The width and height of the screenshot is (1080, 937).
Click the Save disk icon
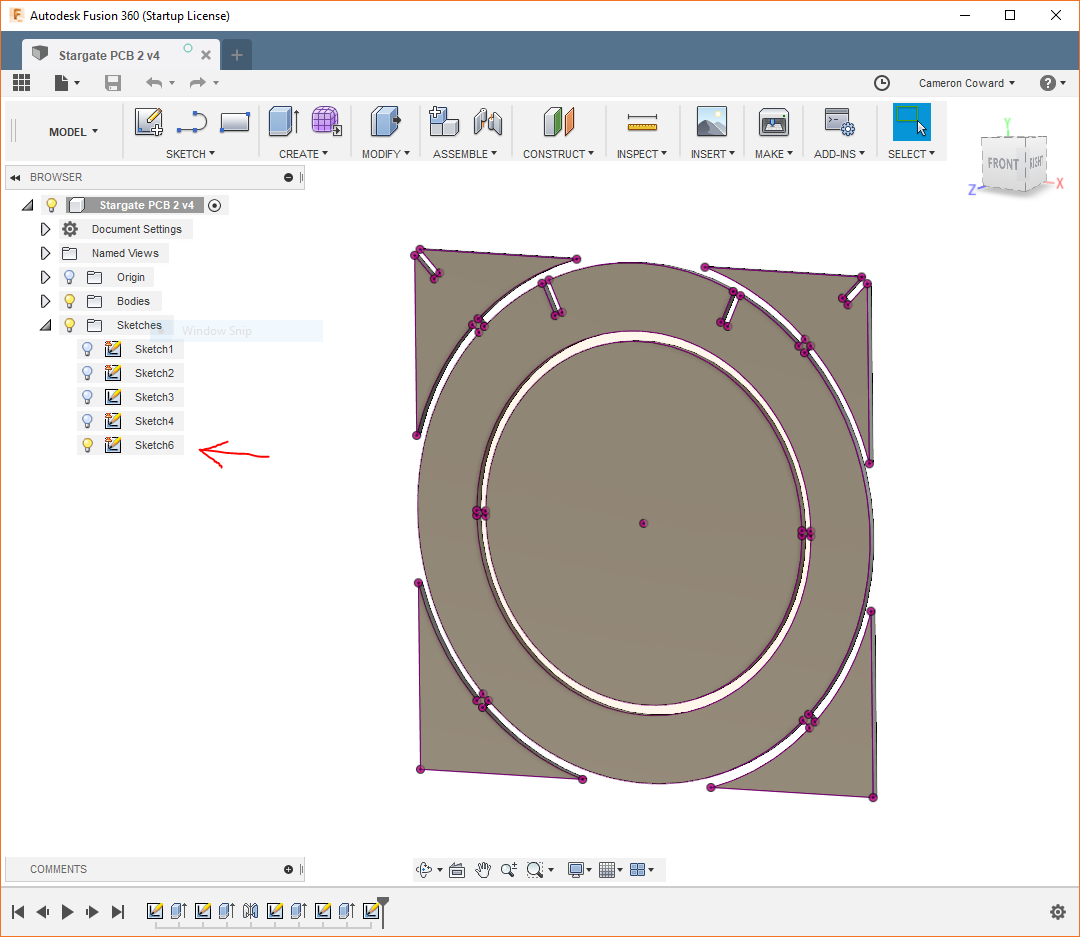[113, 83]
